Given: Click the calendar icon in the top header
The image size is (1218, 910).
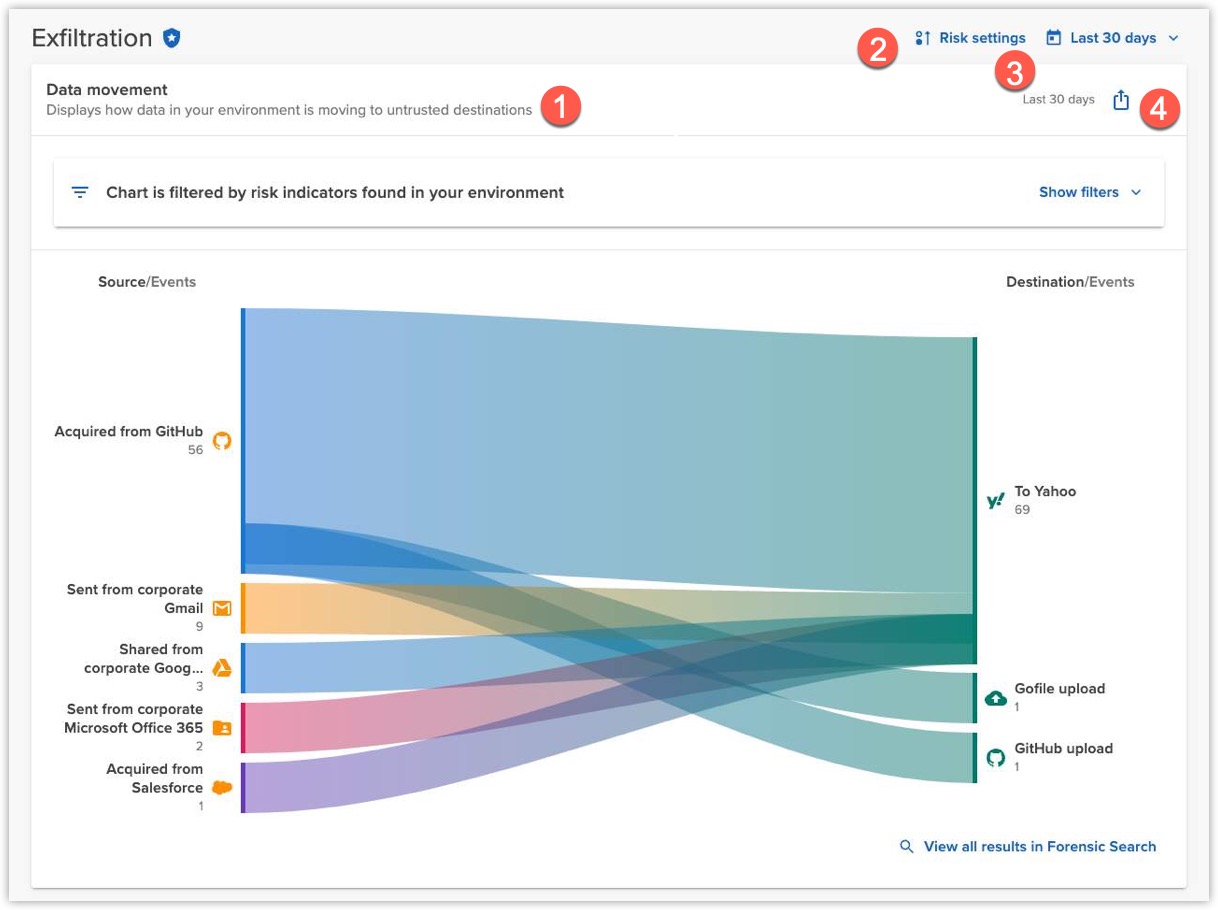Looking at the screenshot, I should 1052,36.
